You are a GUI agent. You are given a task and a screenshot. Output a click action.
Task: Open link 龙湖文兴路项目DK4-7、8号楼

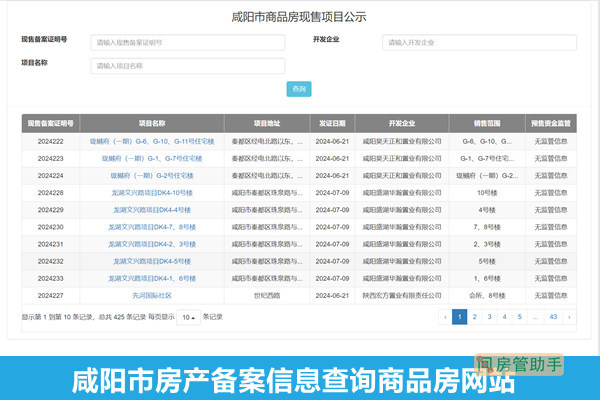tap(152, 227)
